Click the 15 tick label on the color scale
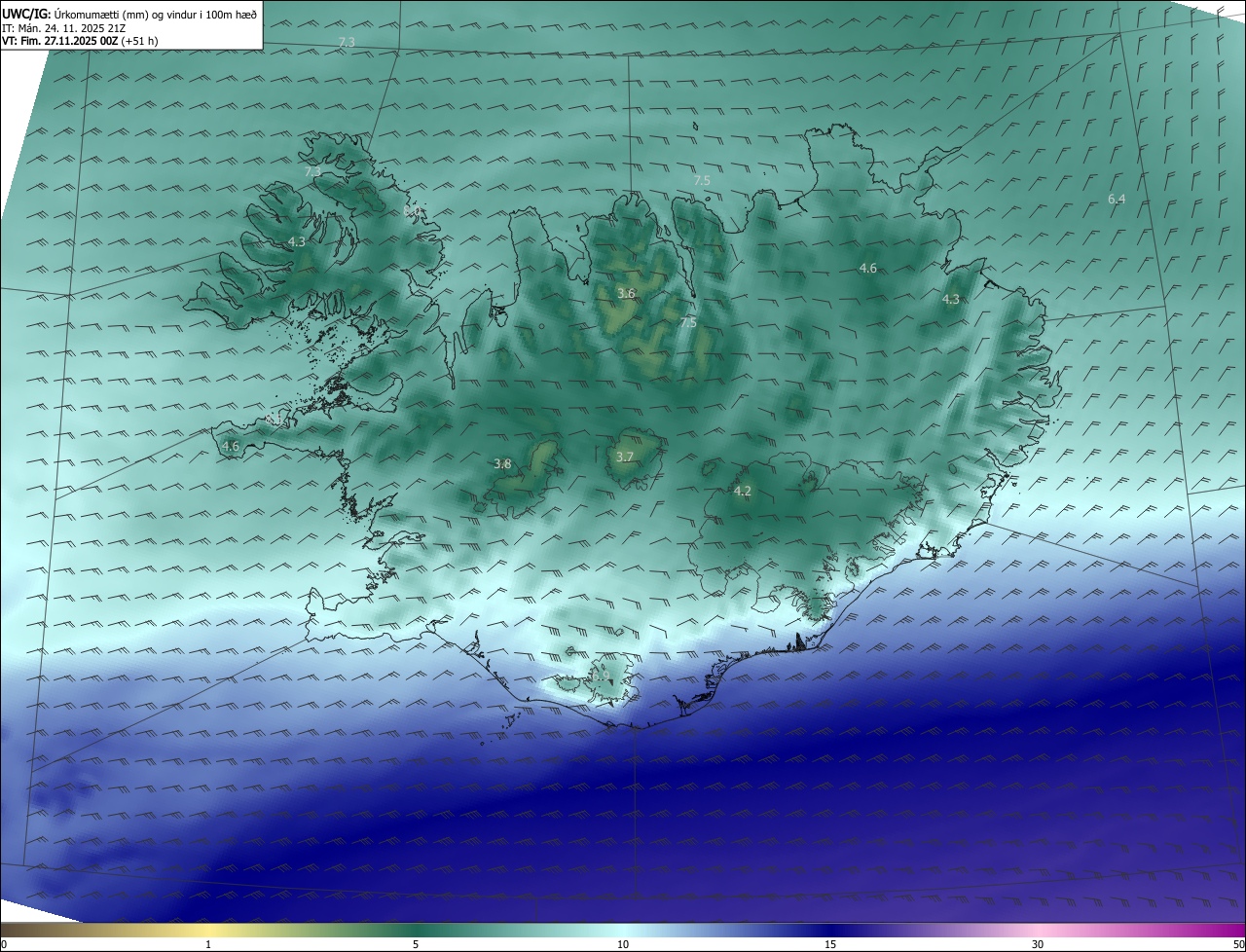Image resolution: width=1246 pixels, height=952 pixels. [830, 944]
